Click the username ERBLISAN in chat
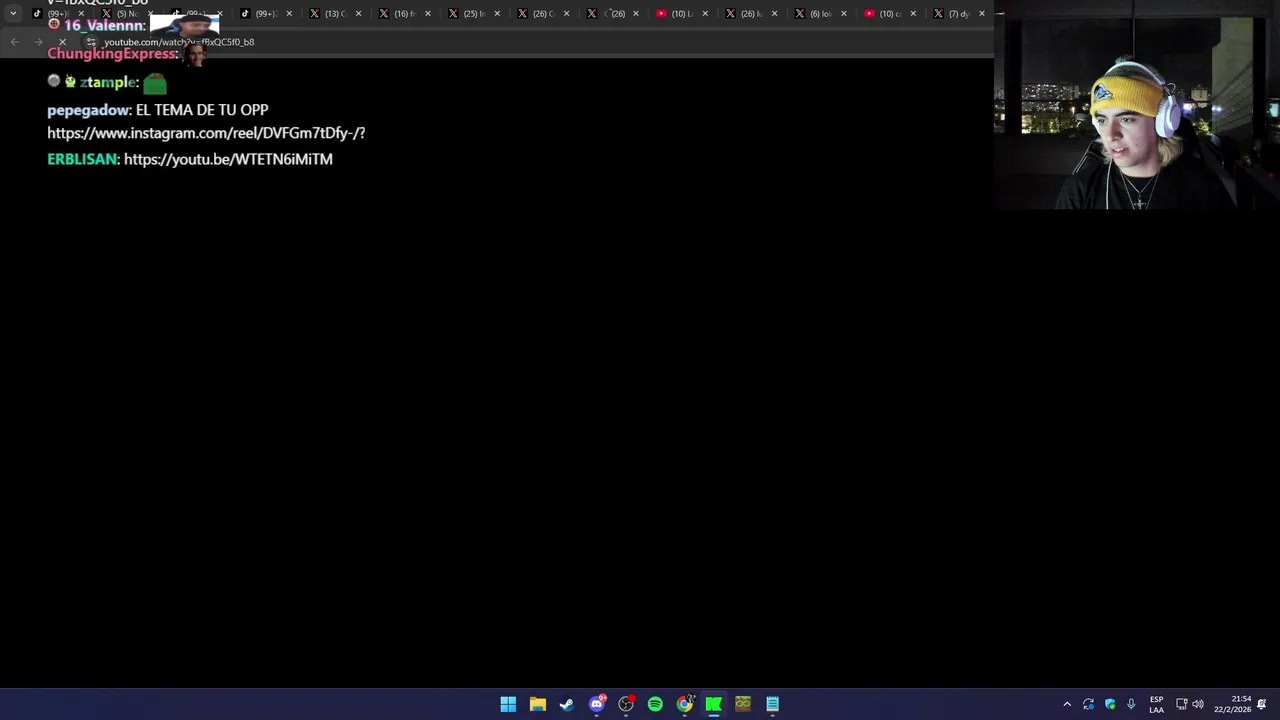 tap(82, 159)
